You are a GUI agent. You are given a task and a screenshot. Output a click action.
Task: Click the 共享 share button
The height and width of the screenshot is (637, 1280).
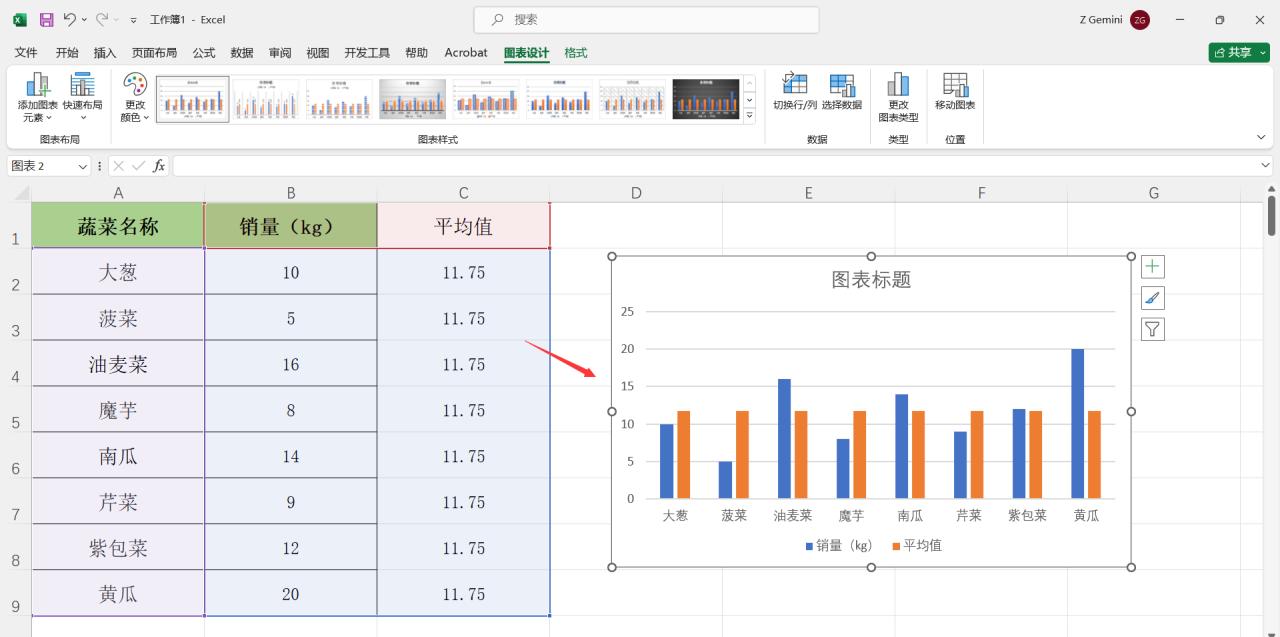click(x=1239, y=53)
